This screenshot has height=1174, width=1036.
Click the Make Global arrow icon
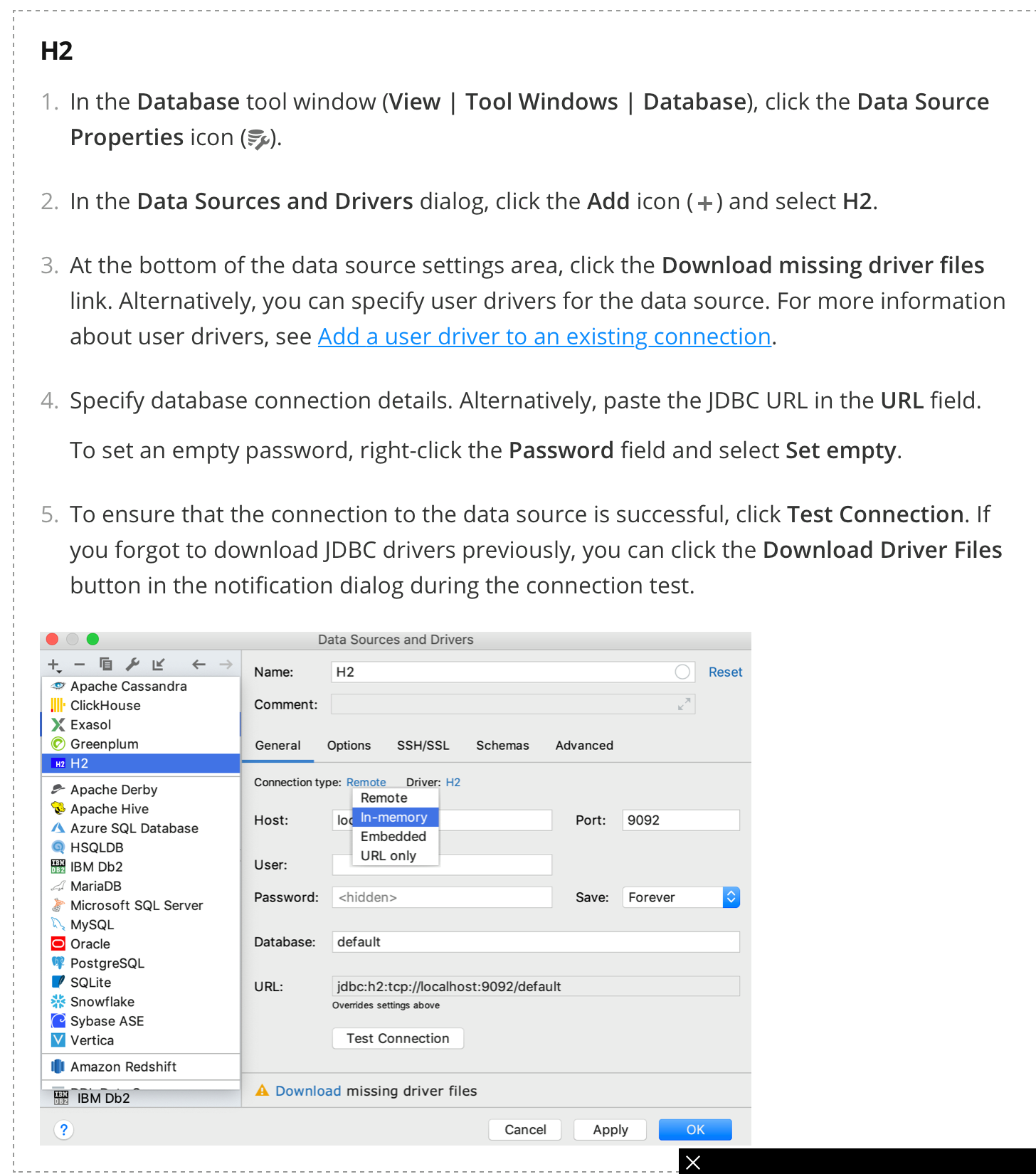click(x=158, y=665)
